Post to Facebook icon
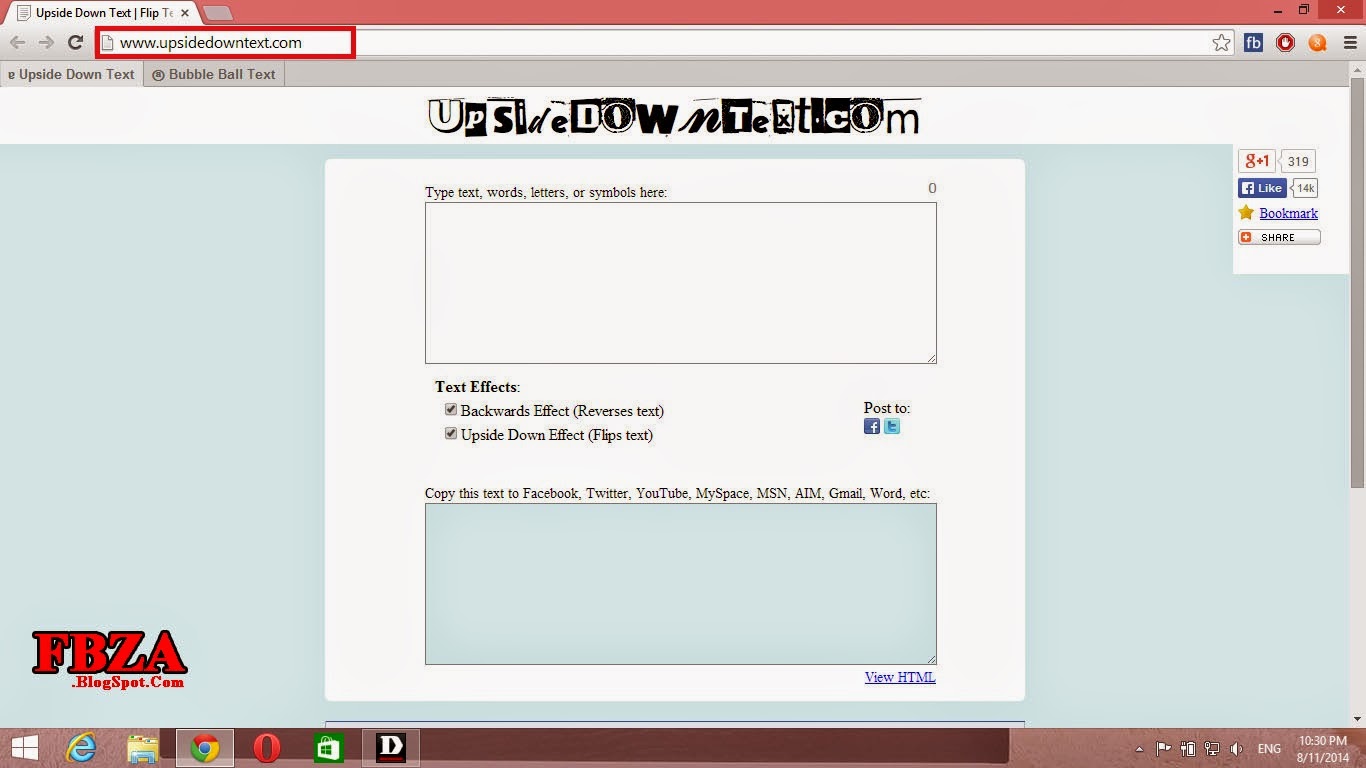Viewport: 1366px width, 768px height. coord(872,426)
